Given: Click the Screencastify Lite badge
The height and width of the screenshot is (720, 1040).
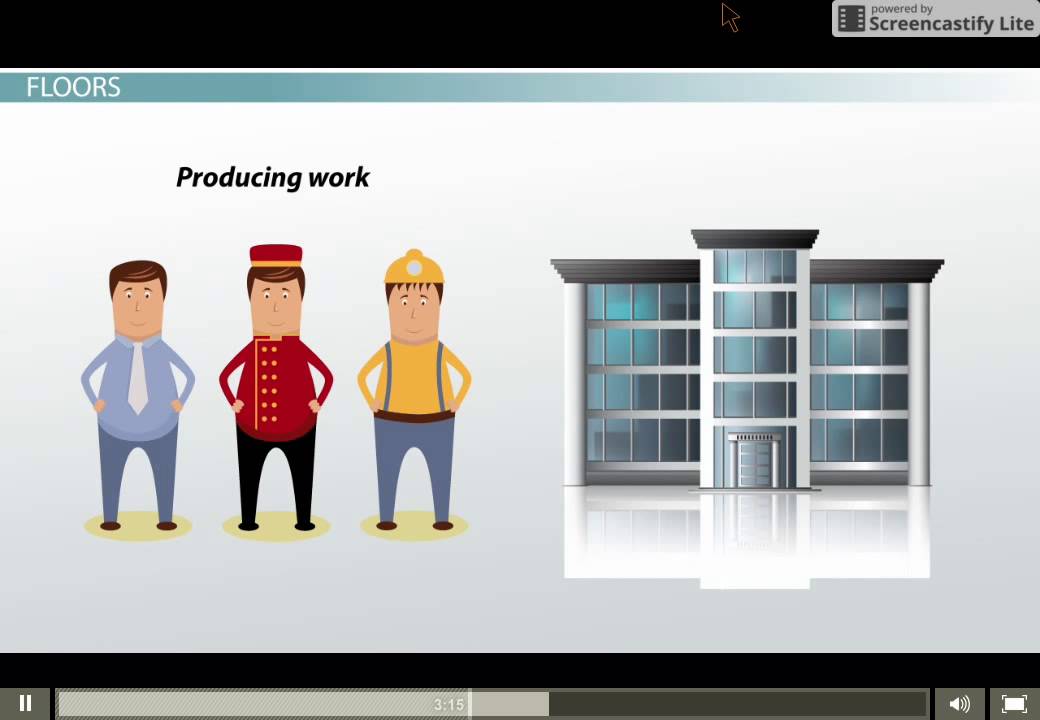Looking at the screenshot, I should click(x=936, y=19).
